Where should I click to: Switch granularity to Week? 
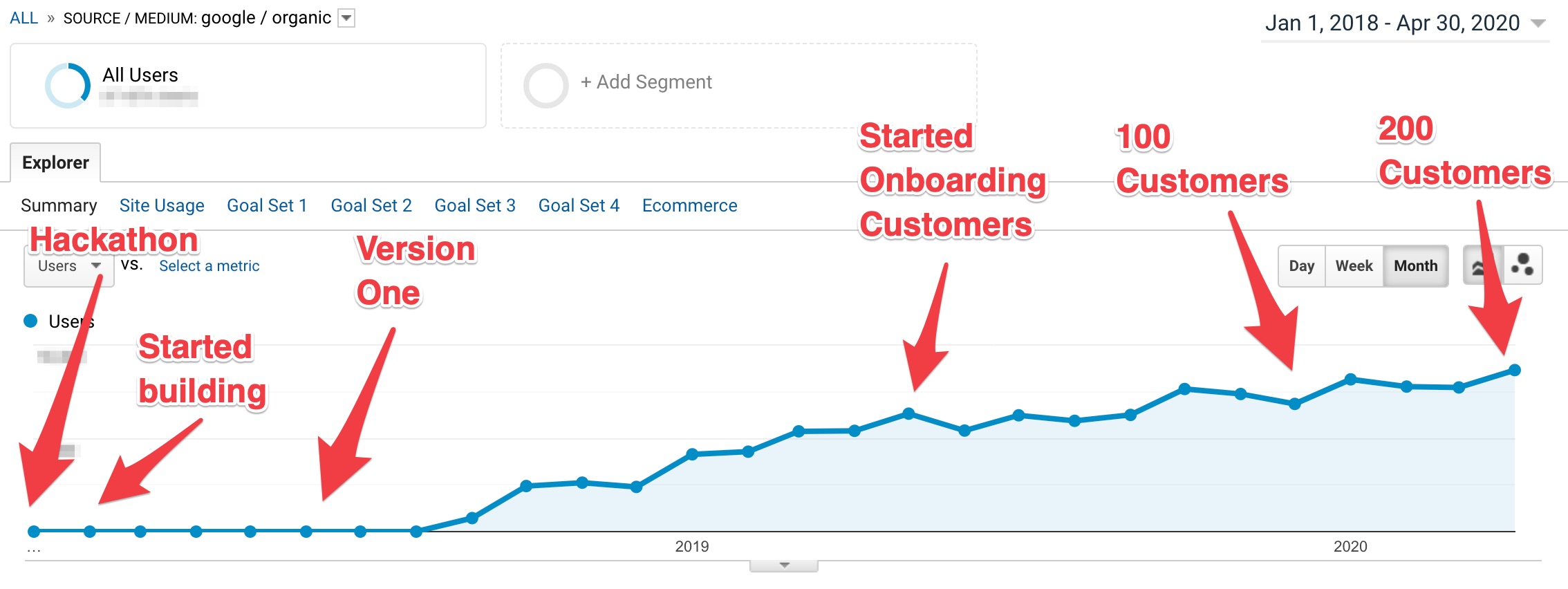[1353, 265]
